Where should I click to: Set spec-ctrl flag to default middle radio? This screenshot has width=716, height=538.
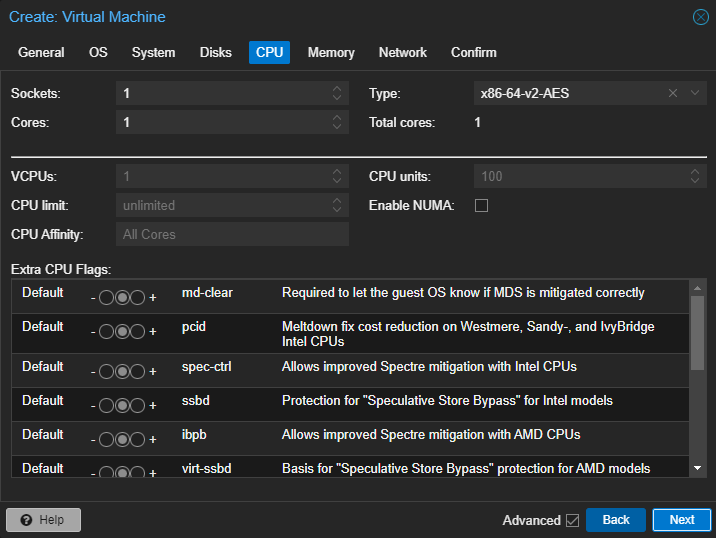122,371
